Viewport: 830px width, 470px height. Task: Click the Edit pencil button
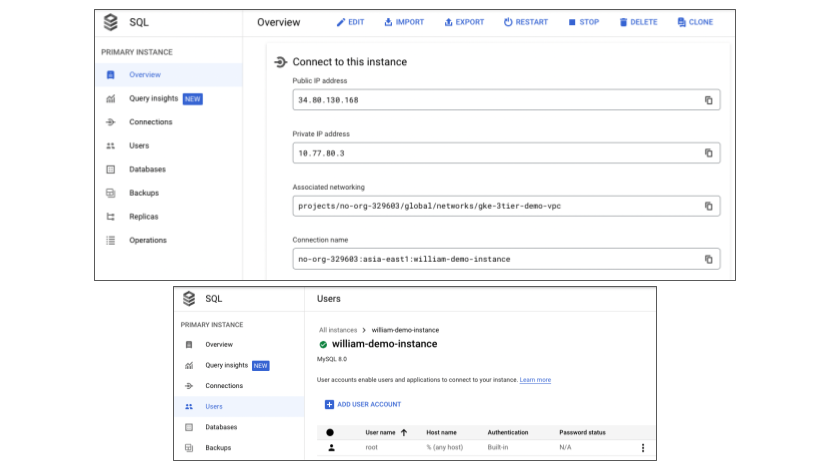click(x=350, y=22)
